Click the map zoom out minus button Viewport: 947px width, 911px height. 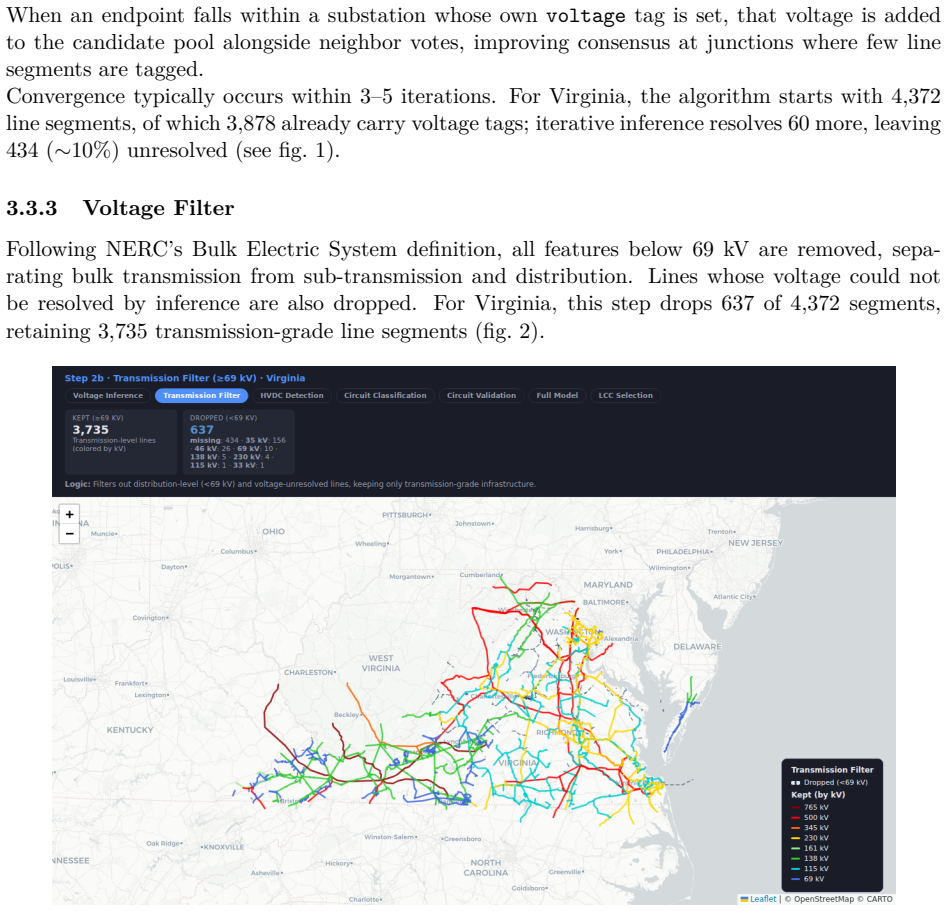point(69,533)
